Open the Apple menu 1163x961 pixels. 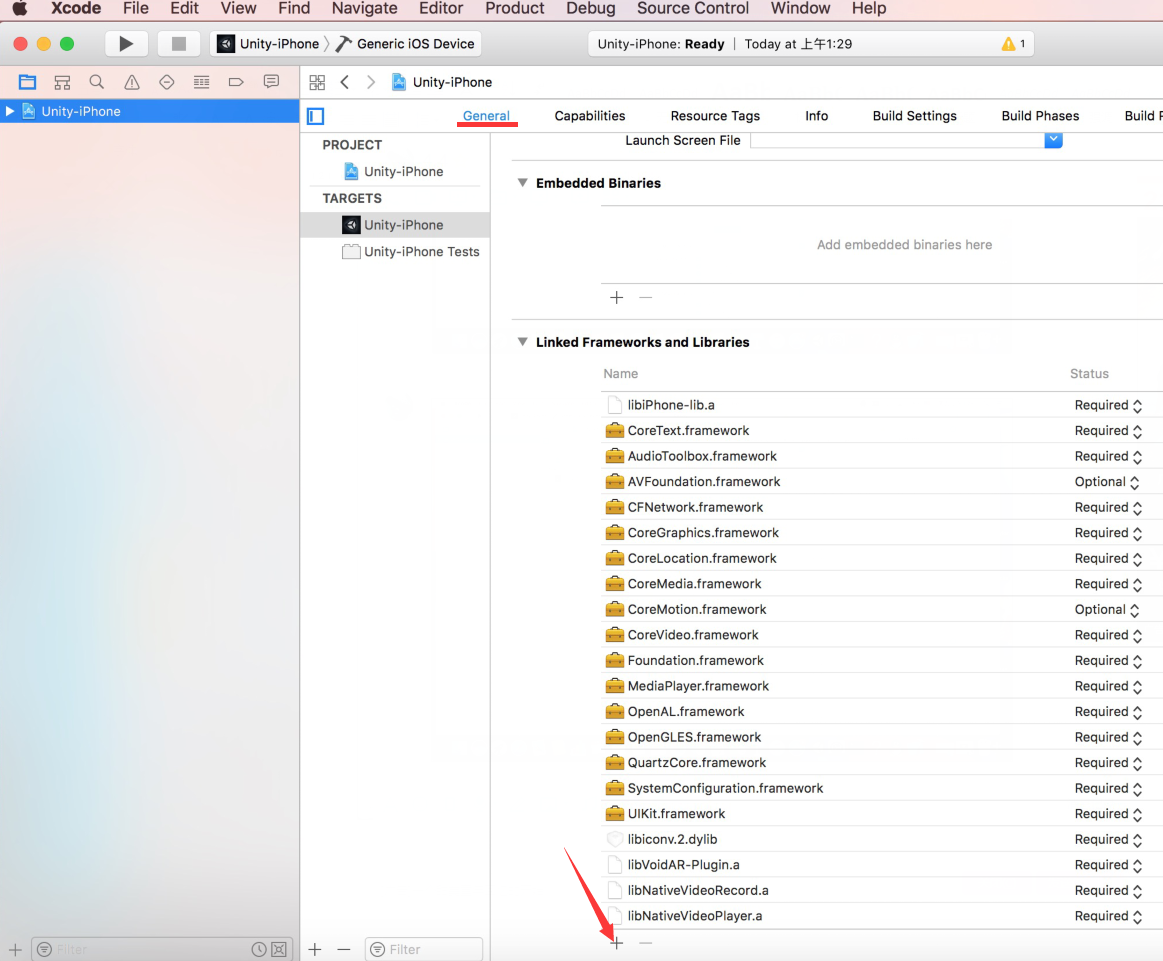[20, 9]
